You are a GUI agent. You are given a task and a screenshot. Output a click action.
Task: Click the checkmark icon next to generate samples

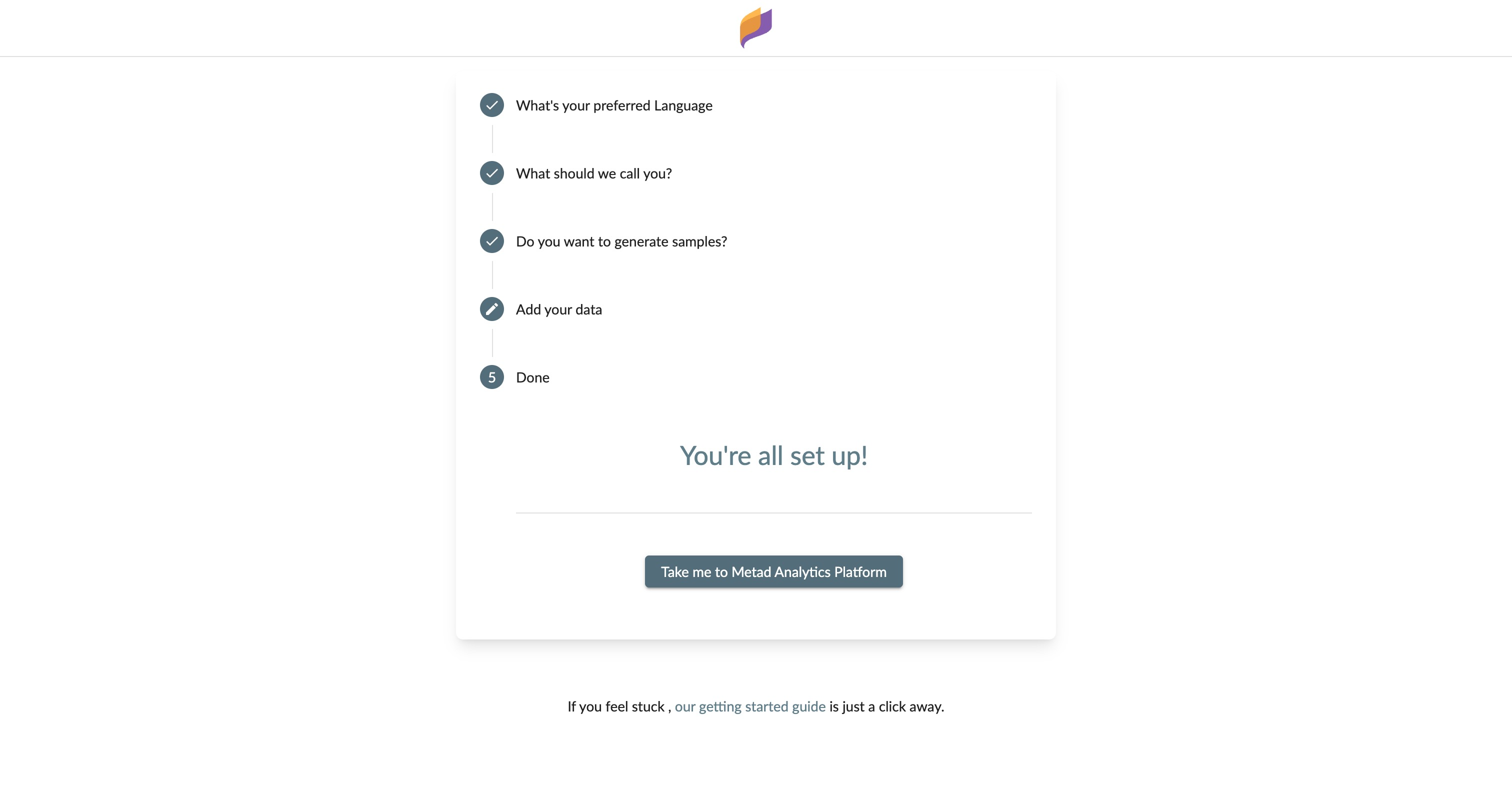coord(492,241)
